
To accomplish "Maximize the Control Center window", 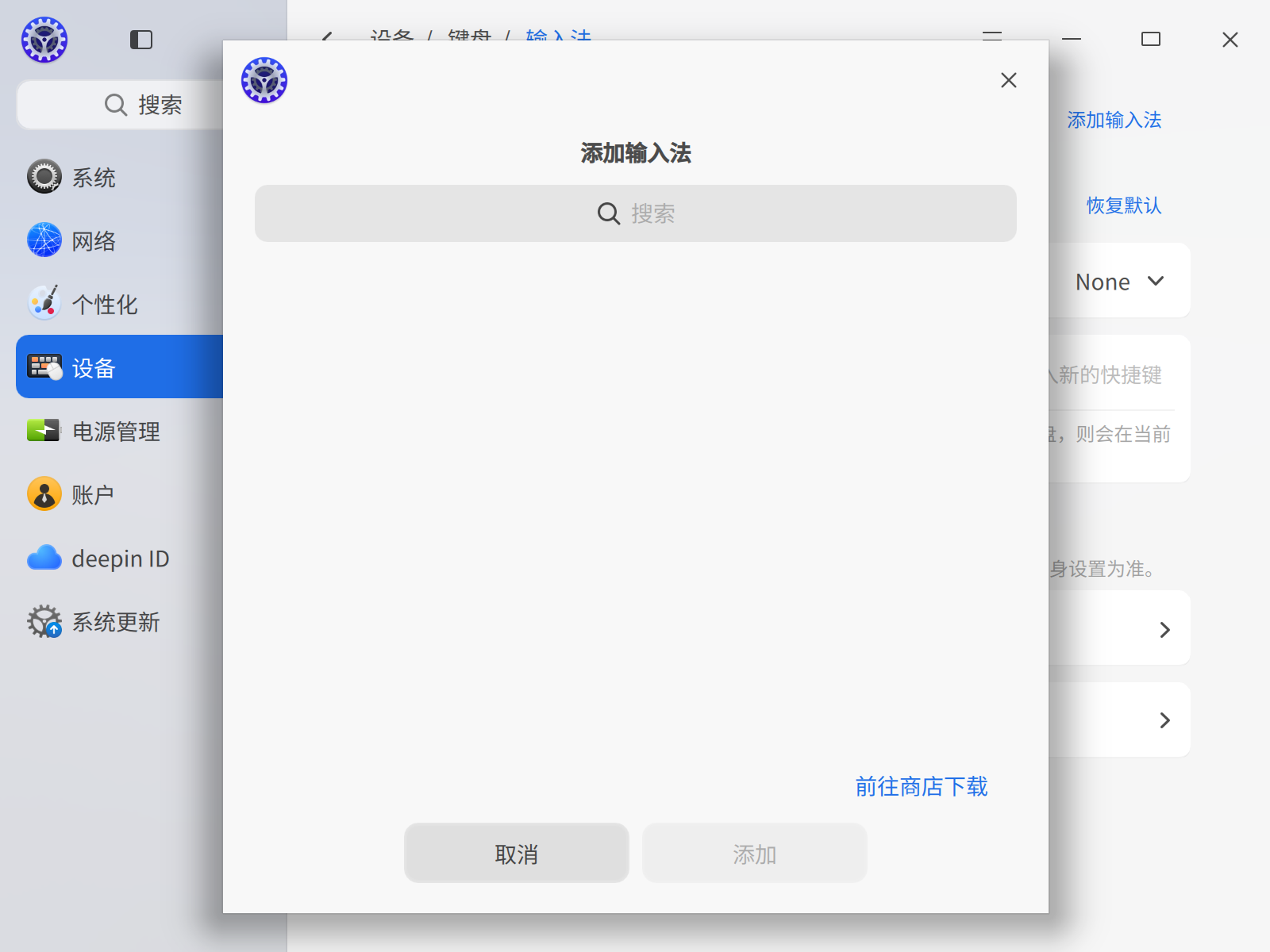I will pyautogui.click(x=1151, y=39).
